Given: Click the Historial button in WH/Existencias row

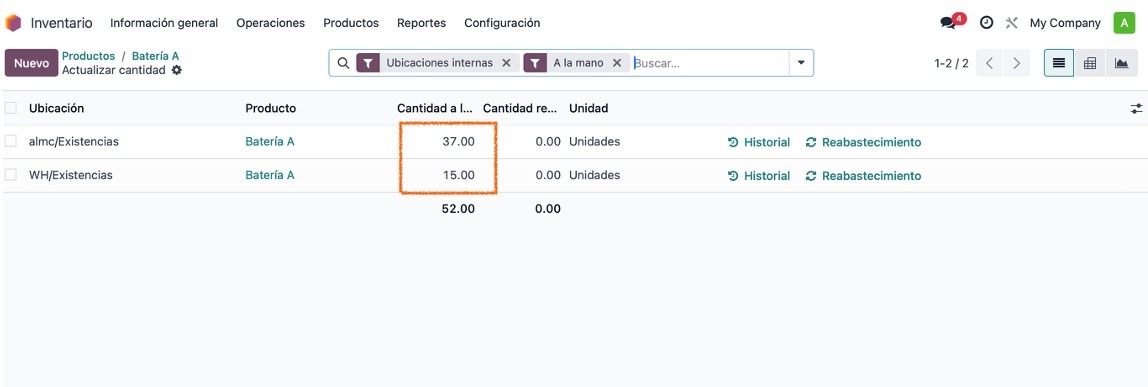Looking at the screenshot, I should click(x=758, y=176).
